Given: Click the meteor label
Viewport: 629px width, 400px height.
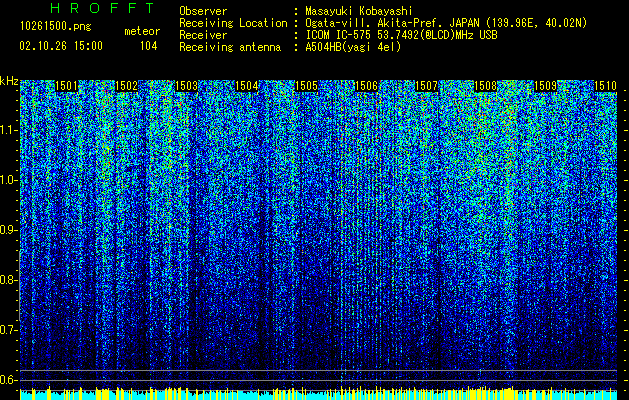Looking at the screenshot, I should click(x=142, y=31).
